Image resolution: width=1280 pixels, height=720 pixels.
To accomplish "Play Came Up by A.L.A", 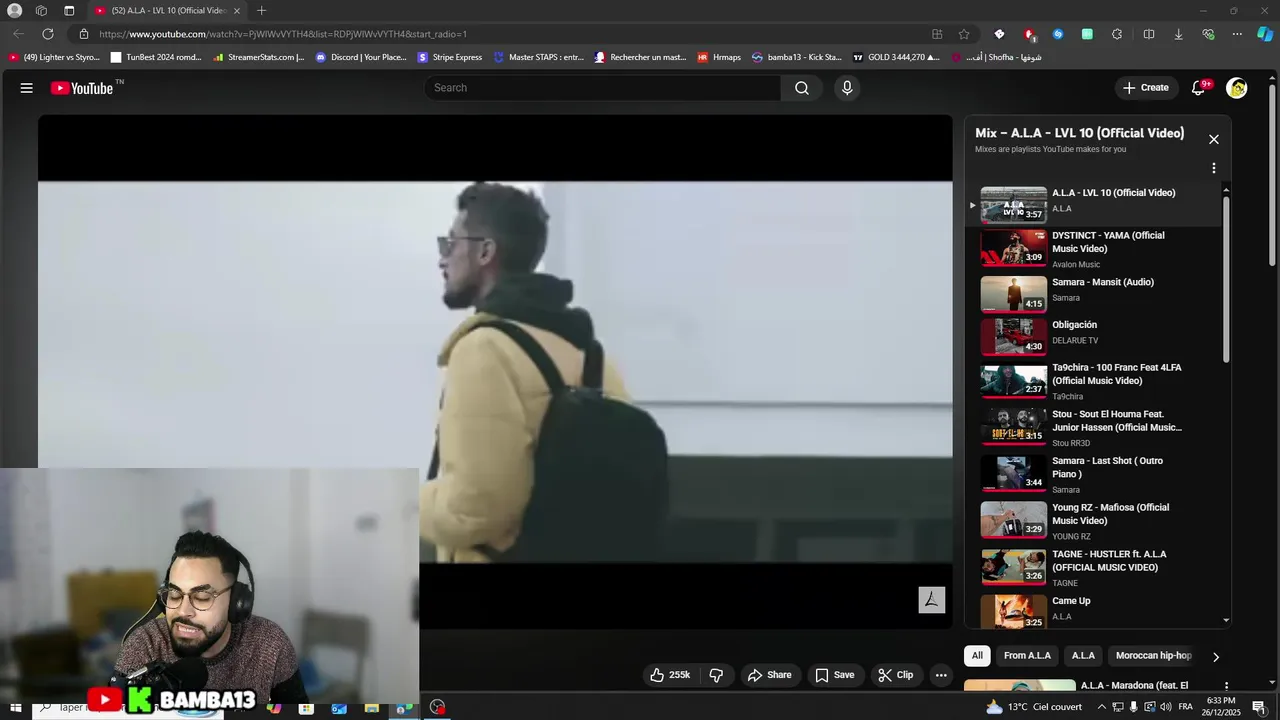I will pyautogui.click(x=1094, y=610).
